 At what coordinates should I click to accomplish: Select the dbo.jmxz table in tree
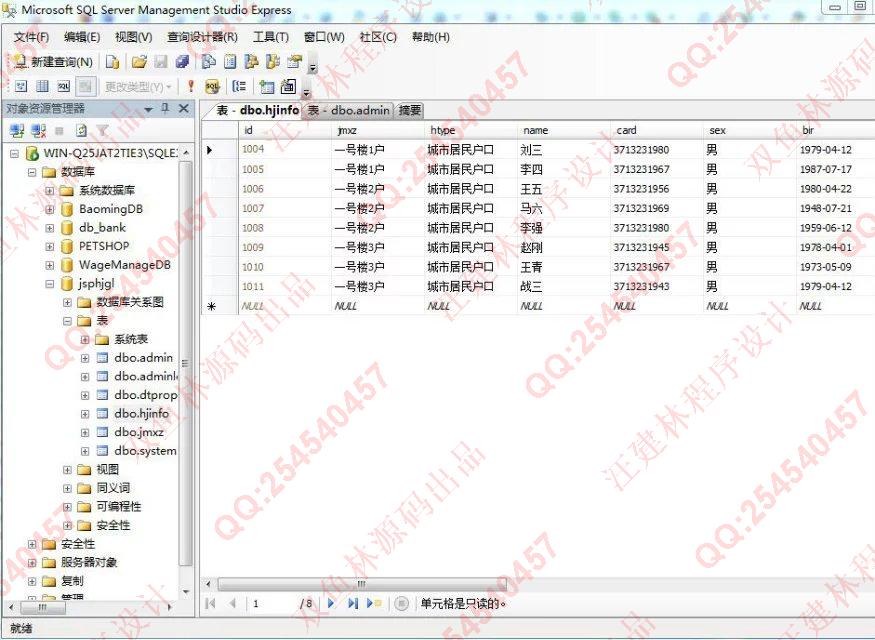139,432
